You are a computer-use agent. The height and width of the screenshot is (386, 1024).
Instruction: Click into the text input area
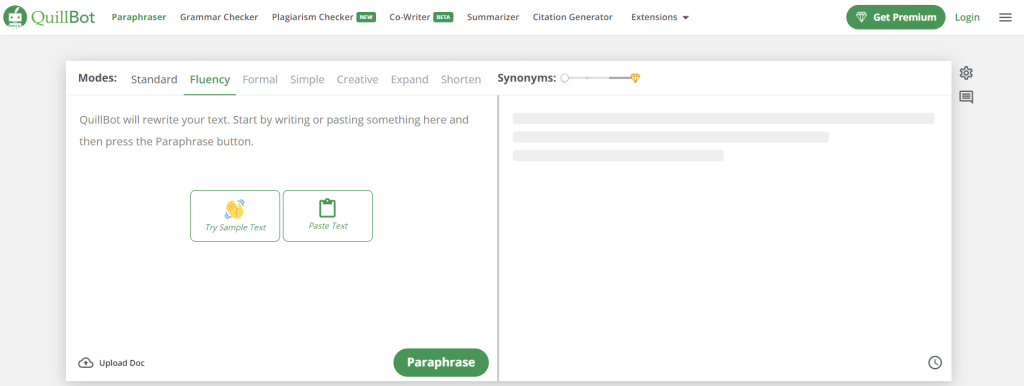coord(281,222)
